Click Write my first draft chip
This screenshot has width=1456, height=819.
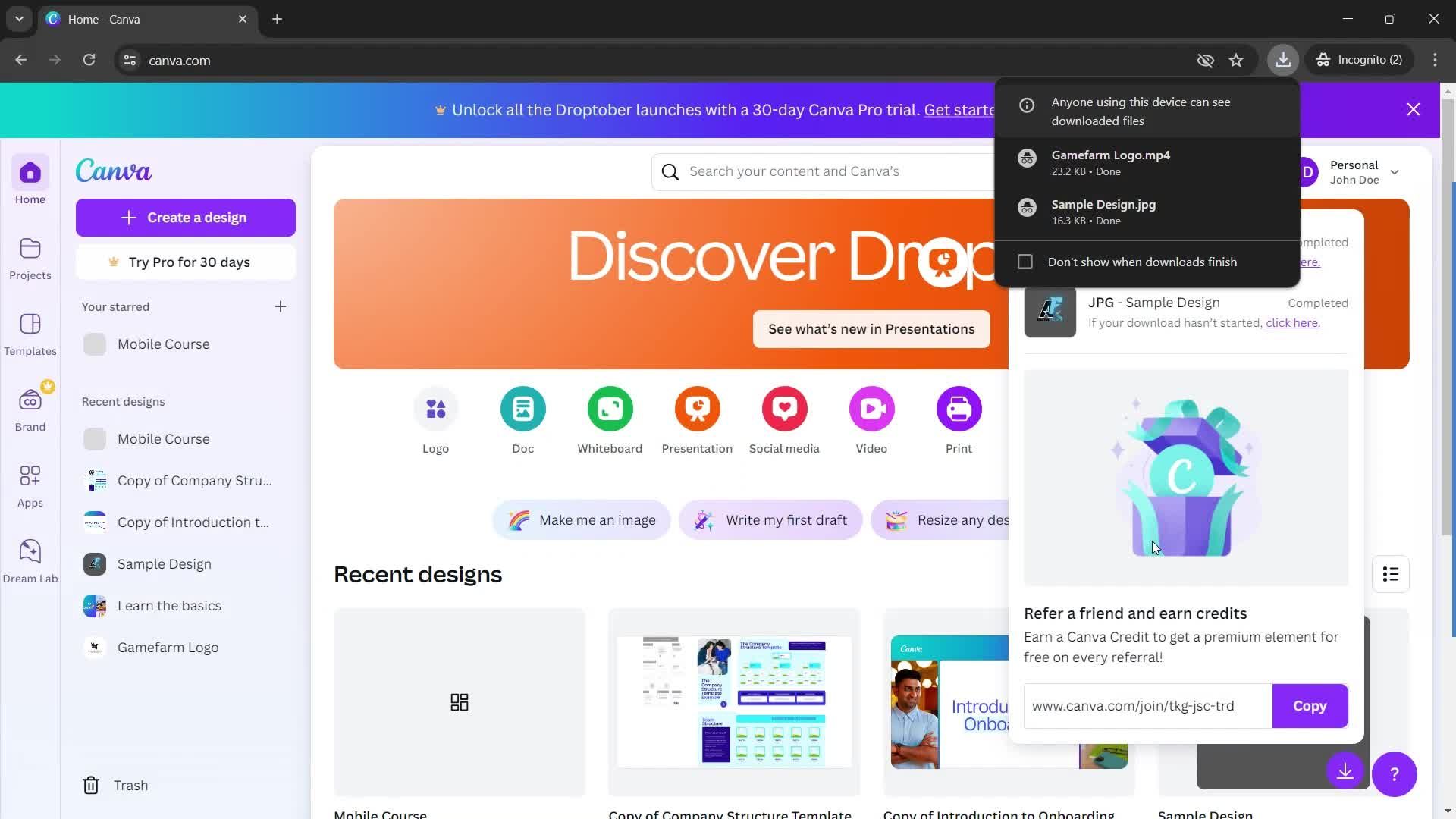coord(770,520)
